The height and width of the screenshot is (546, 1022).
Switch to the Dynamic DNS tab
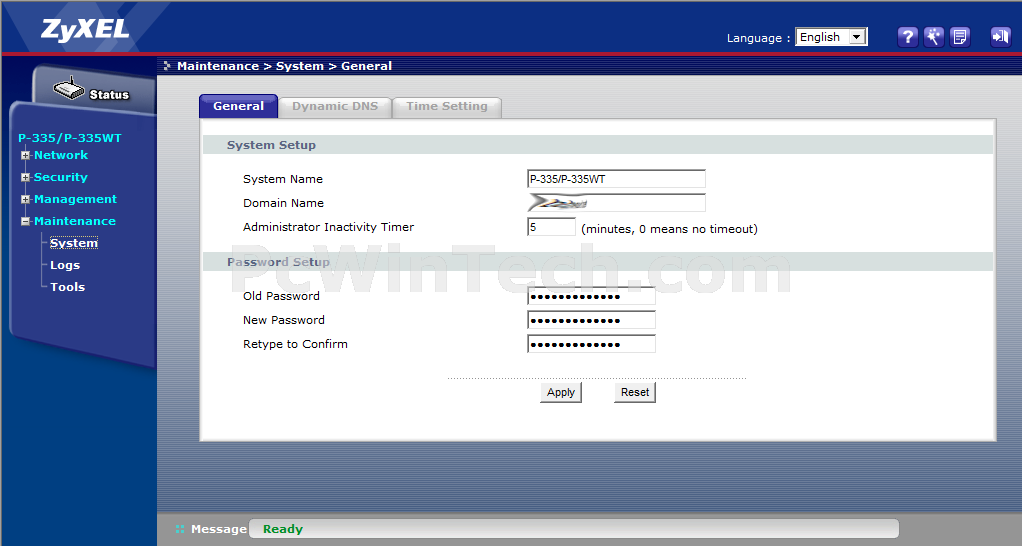(335, 106)
